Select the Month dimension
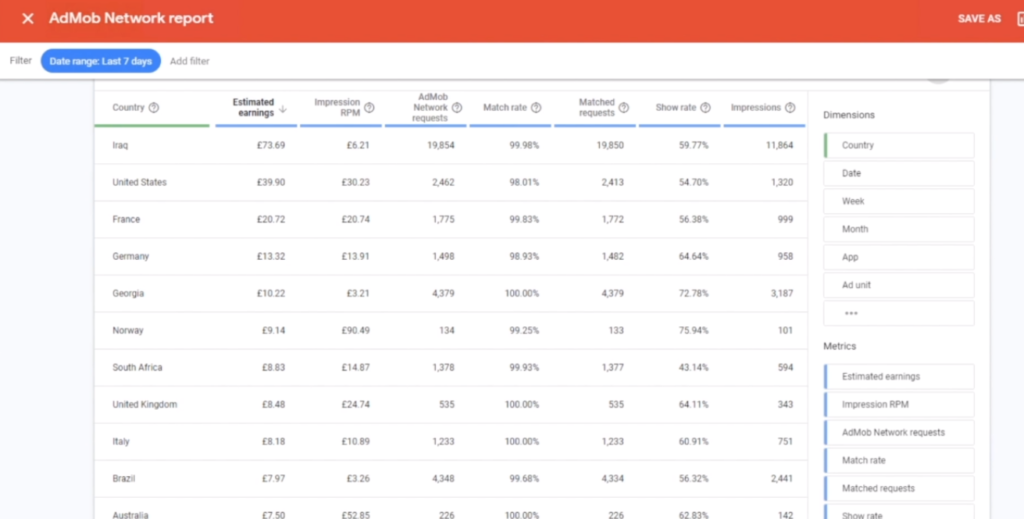This screenshot has width=1024, height=519. pyautogui.click(x=899, y=229)
